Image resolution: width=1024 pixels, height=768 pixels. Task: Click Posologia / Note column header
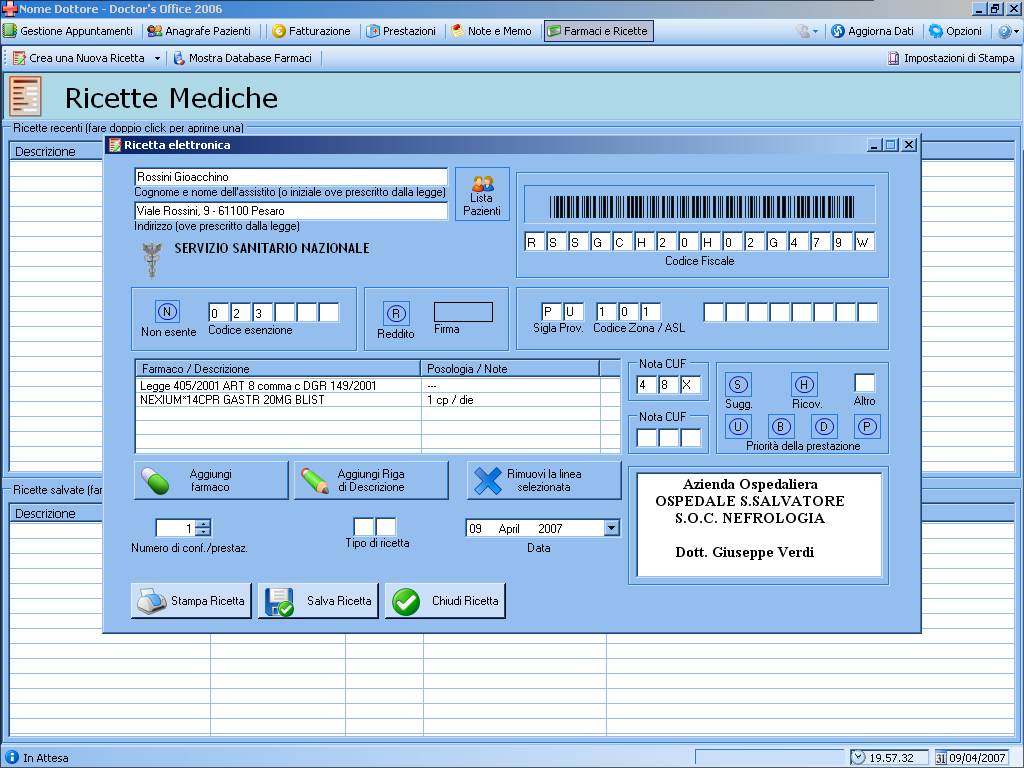(x=510, y=368)
